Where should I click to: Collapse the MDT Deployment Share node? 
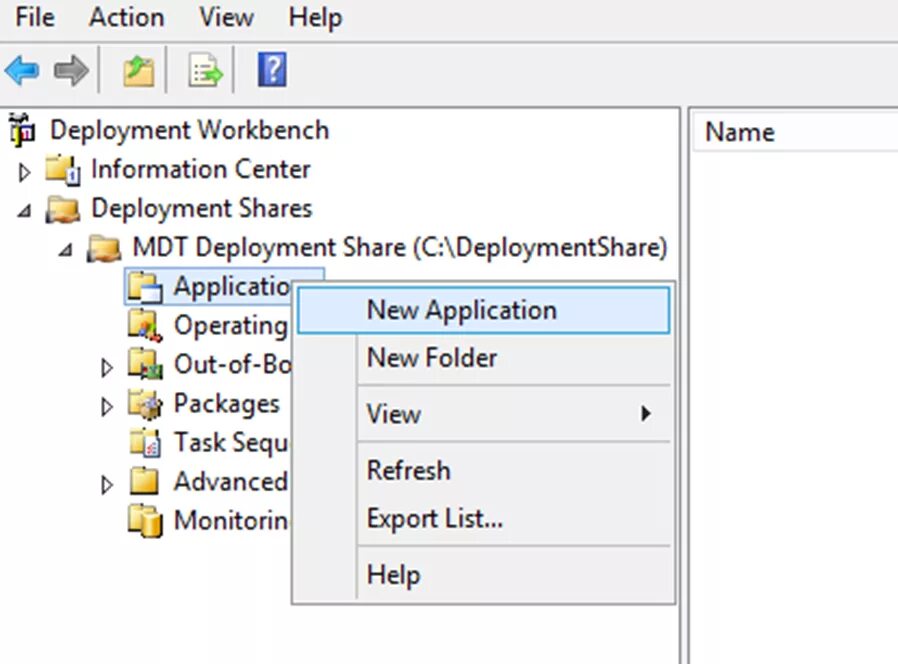click(x=65, y=250)
